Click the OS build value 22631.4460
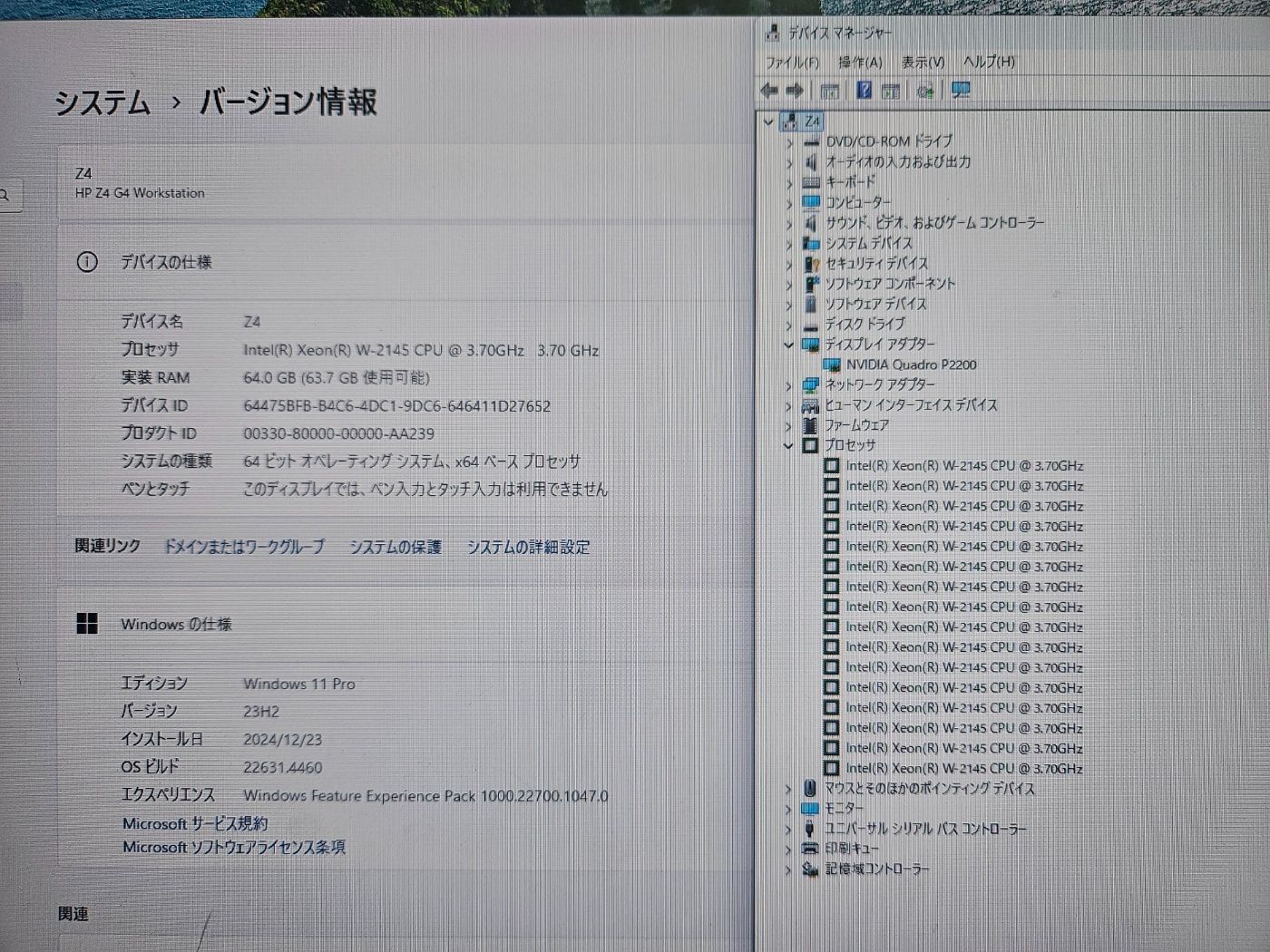Viewport: 1270px width, 952px height. point(282,767)
